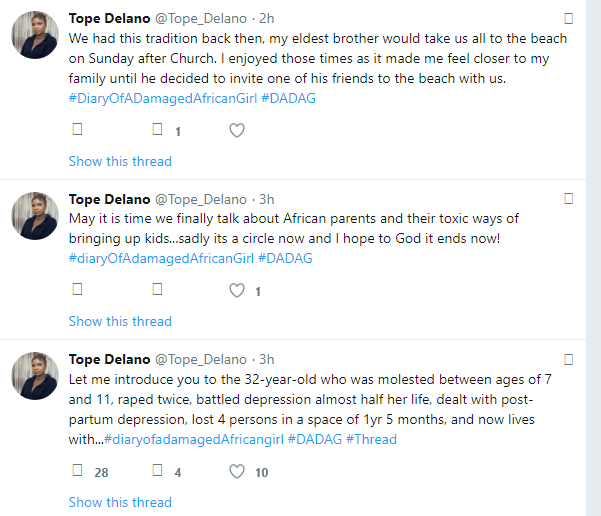Open Tope Delano's avatar on the first tweet
The image size is (601, 516).
pyautogui.click(x=35, y=36)
